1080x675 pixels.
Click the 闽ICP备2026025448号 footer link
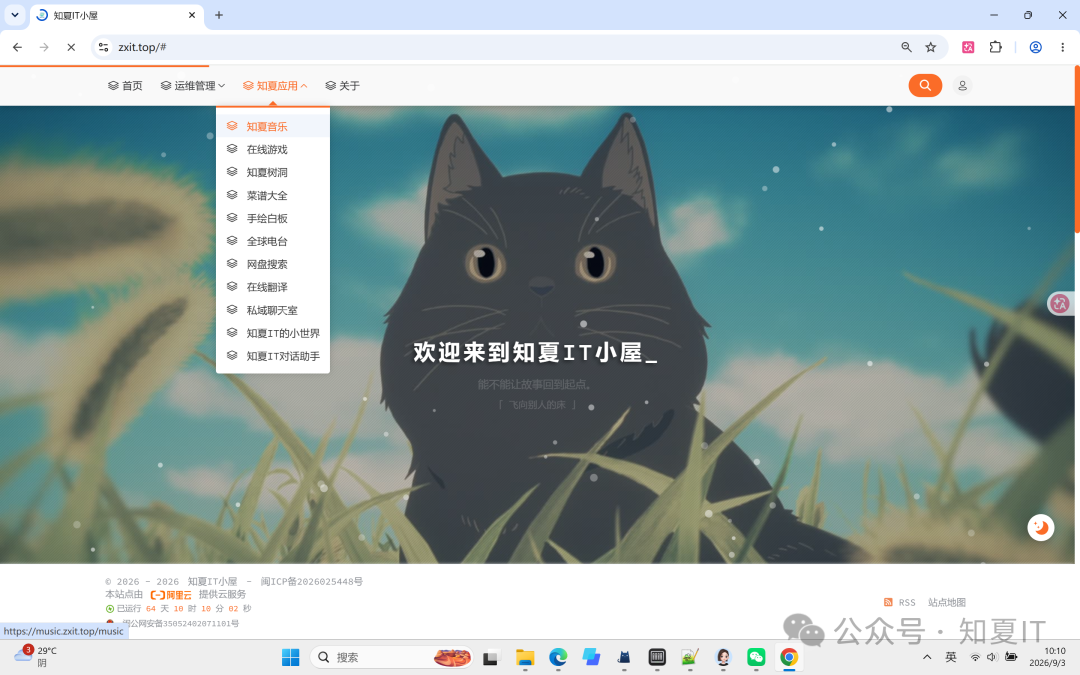(x=311, y=581)
